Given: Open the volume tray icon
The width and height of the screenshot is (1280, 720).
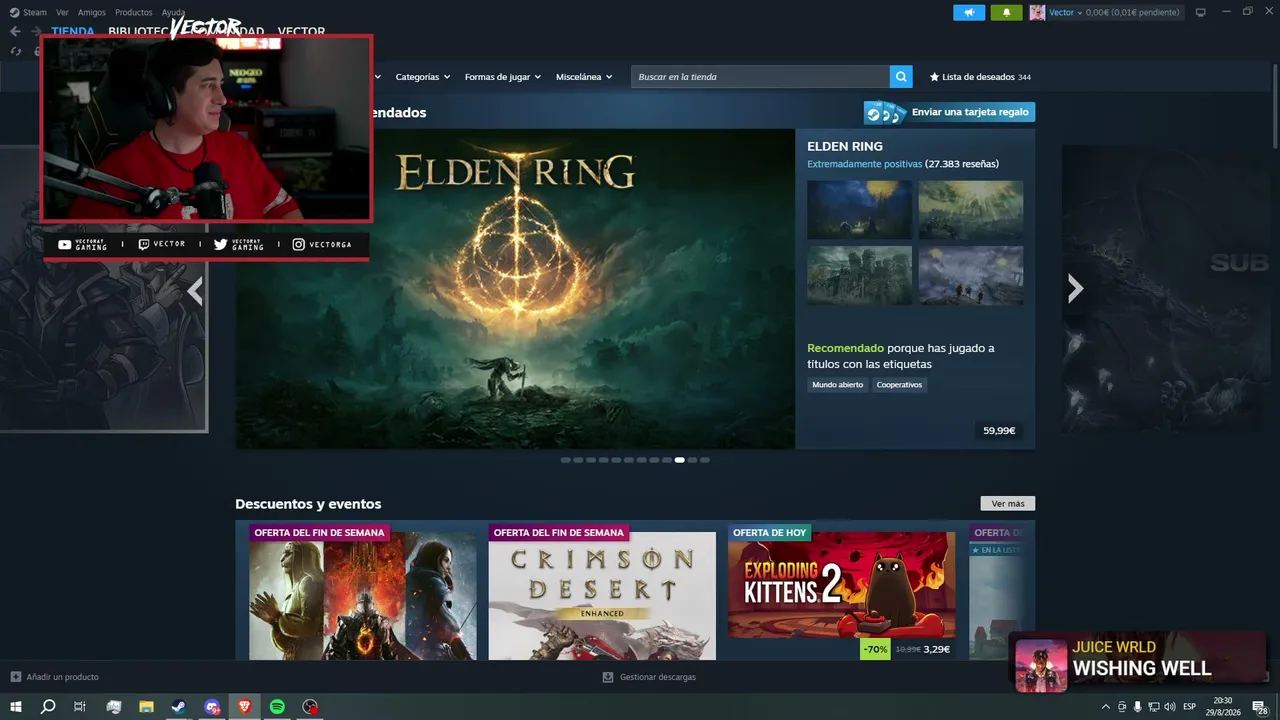Looking at the screenshot, I should [x=1170, y=707].
